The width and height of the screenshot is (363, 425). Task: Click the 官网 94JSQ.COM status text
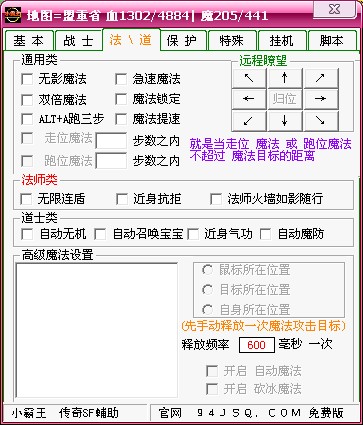(251, 413)
